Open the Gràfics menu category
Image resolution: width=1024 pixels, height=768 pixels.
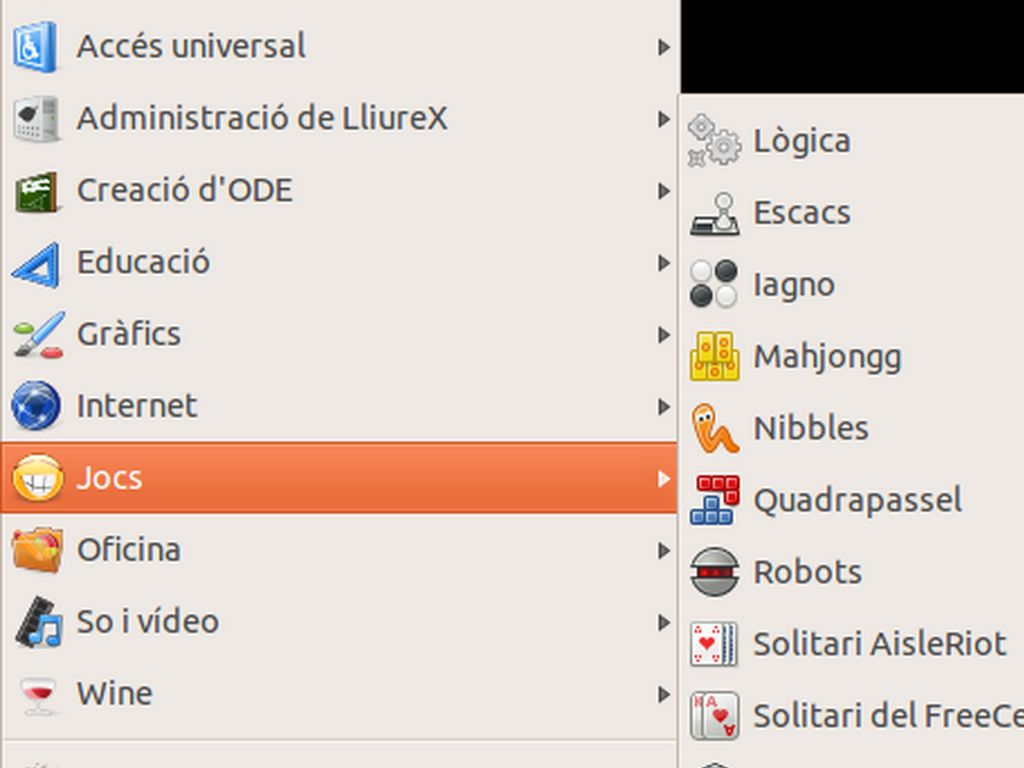[x=339, y=334]
